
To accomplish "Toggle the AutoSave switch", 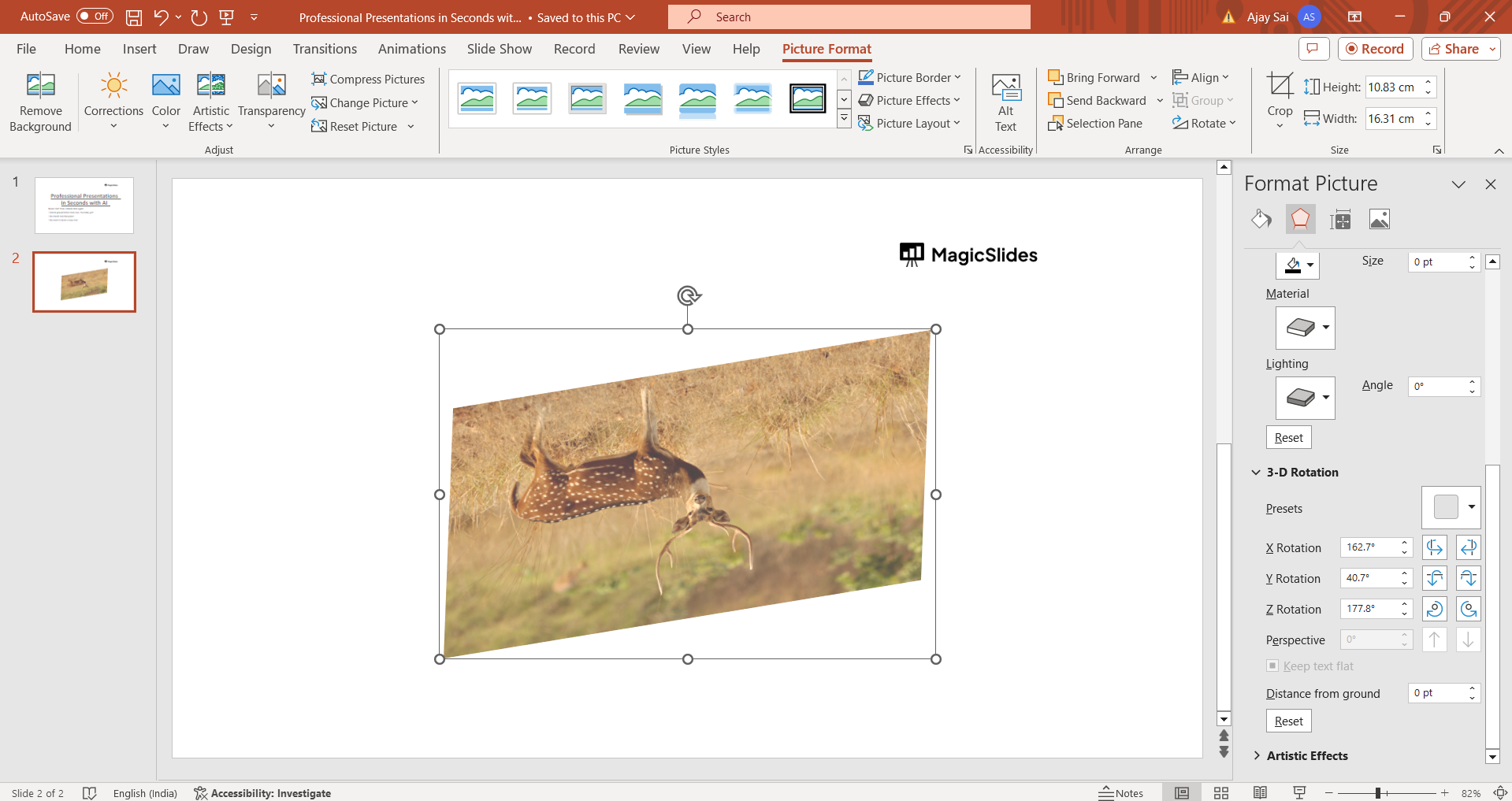I will coord(95,17).
